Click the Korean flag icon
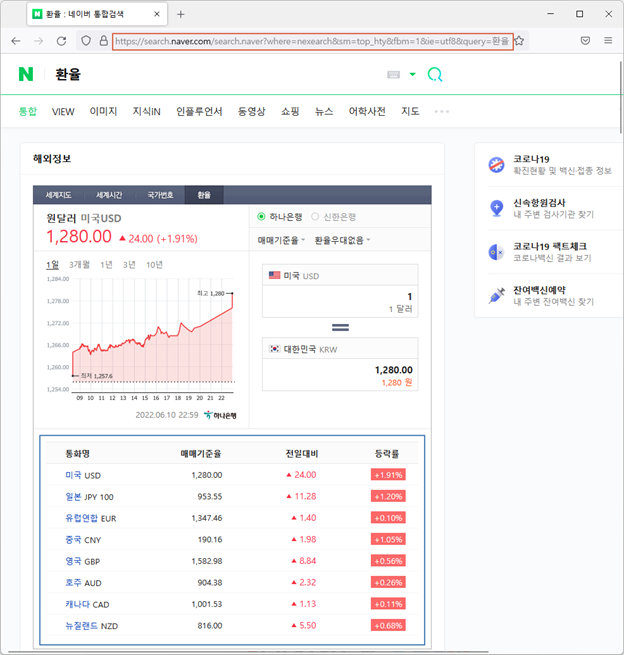The height and width of the screenshot is (655, 624). pos(274,349)
